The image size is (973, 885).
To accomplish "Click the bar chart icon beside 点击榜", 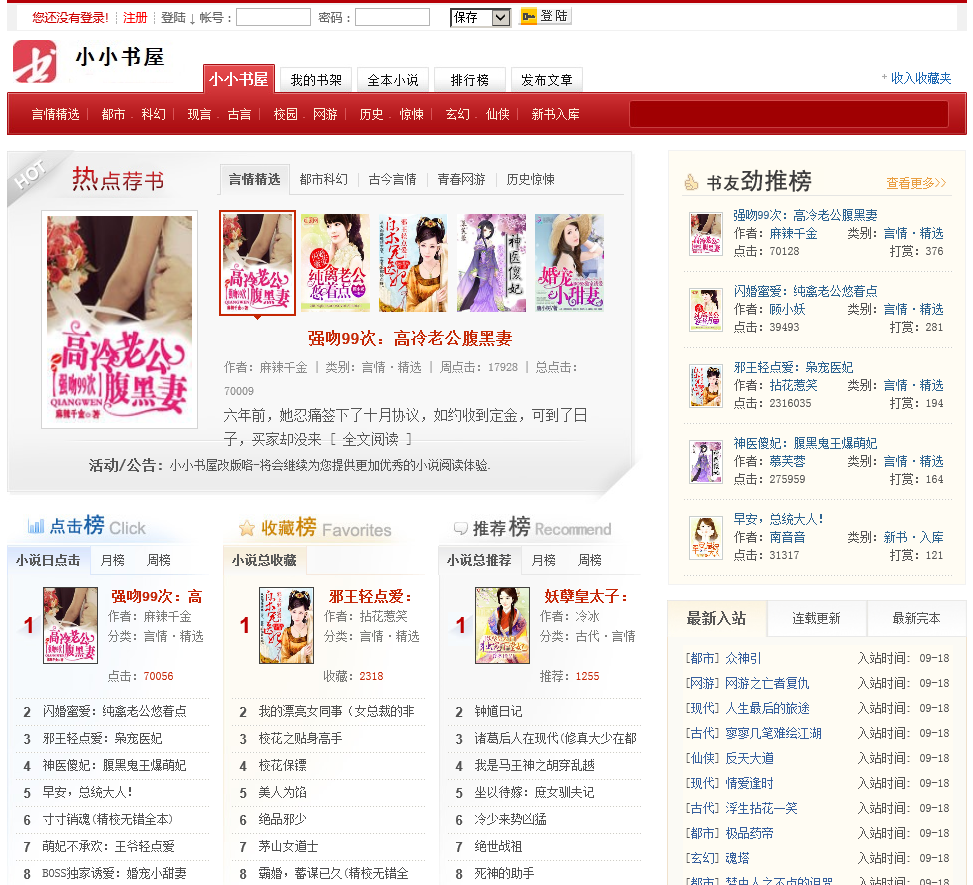I will 35,526.
